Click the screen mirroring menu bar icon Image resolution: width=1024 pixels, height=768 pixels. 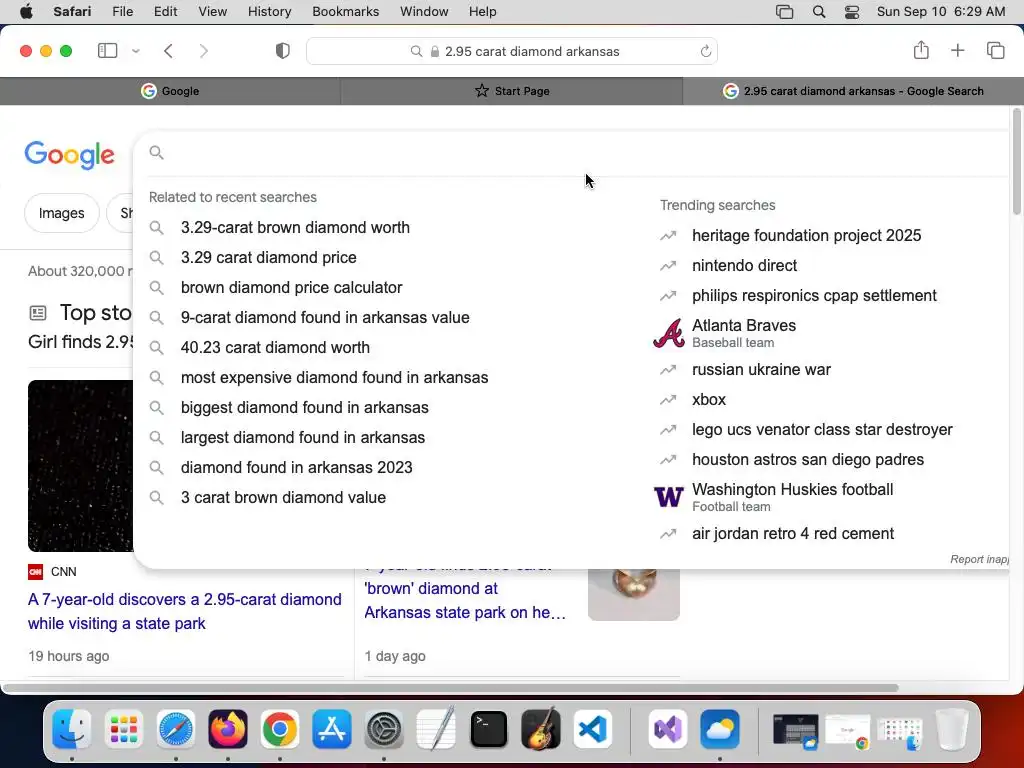[x=784, y=12]
